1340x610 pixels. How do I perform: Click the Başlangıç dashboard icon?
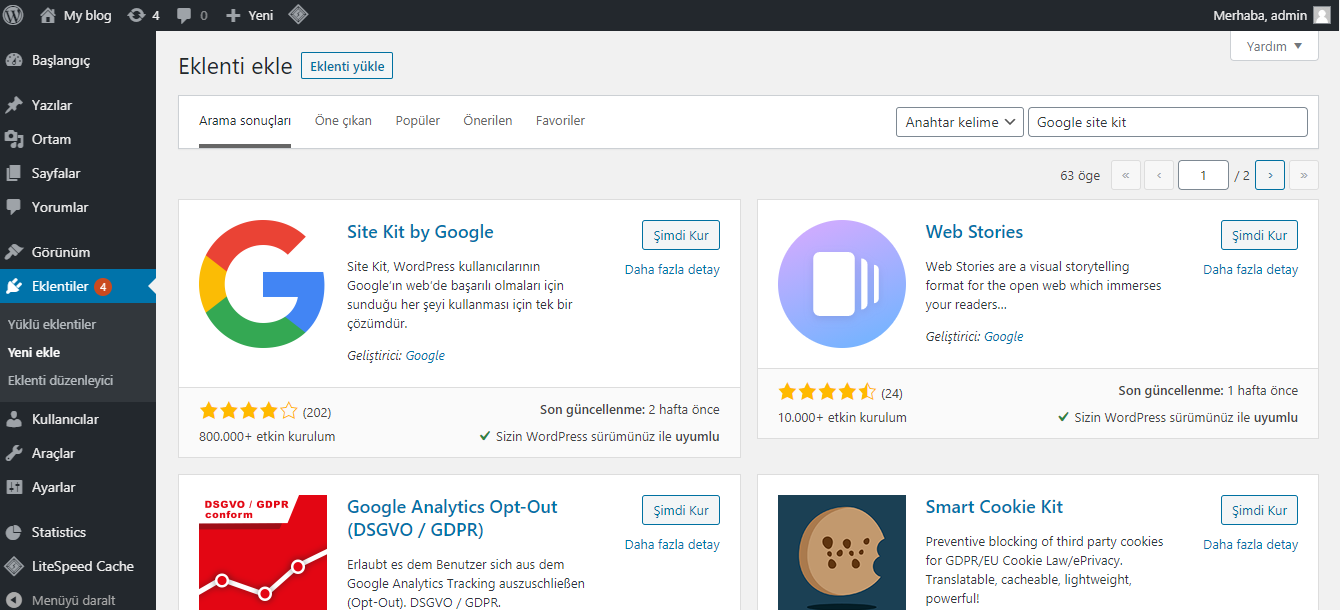[x=14, y=60]
